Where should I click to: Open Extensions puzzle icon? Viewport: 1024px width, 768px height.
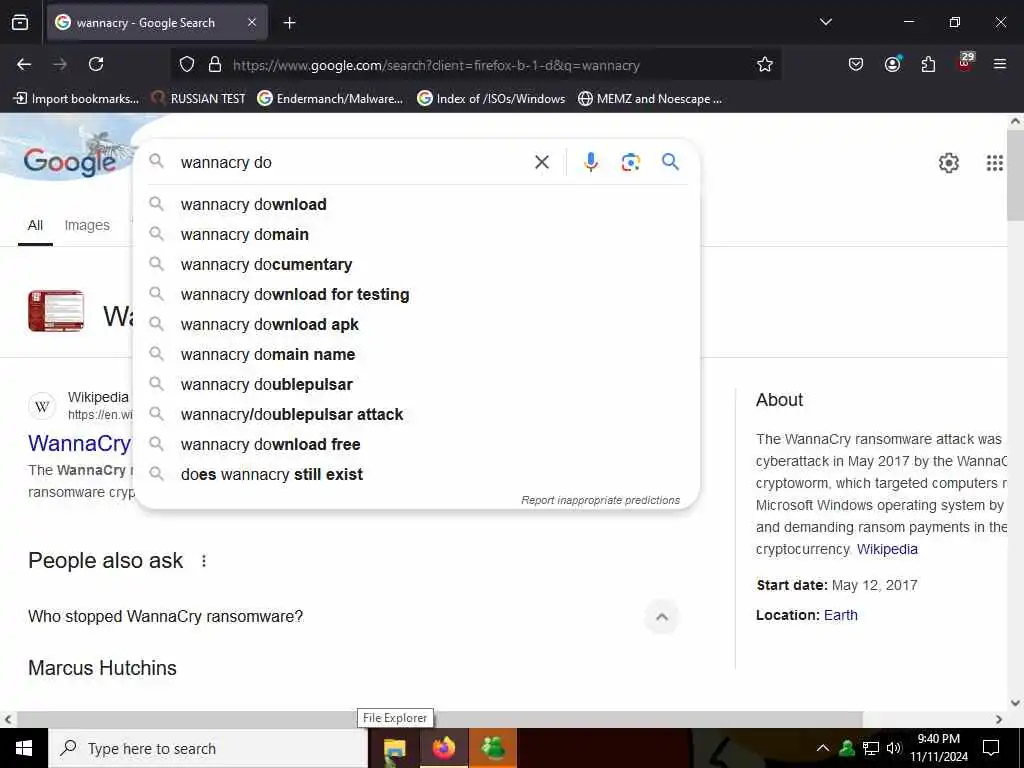pos(928,64)
